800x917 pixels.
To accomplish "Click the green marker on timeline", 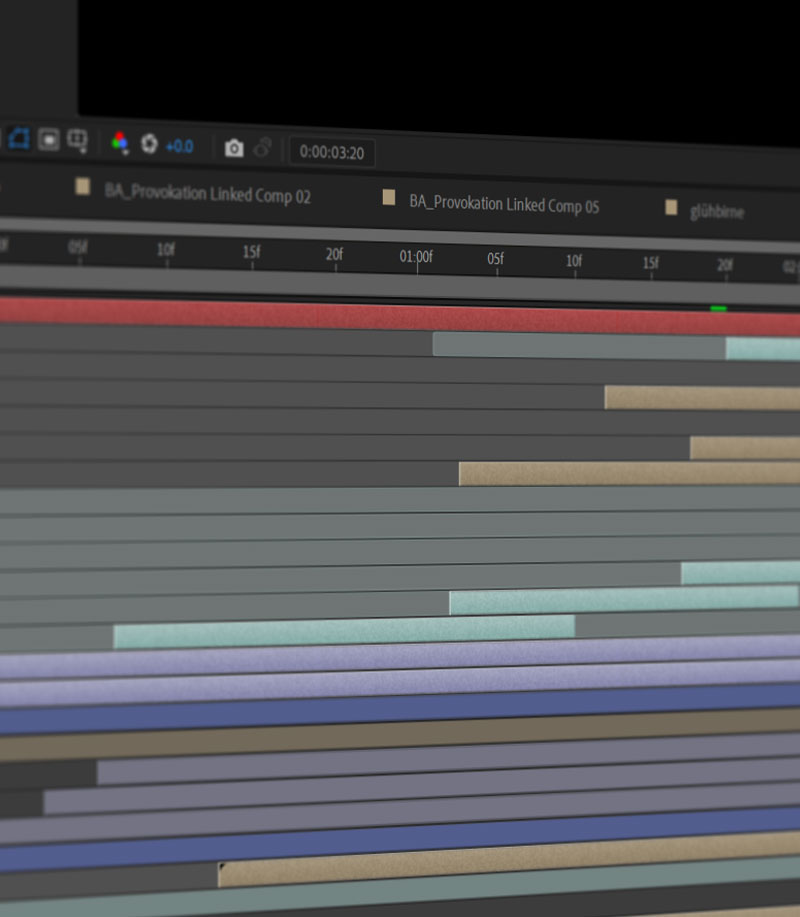I will click(x=718, y=309).
